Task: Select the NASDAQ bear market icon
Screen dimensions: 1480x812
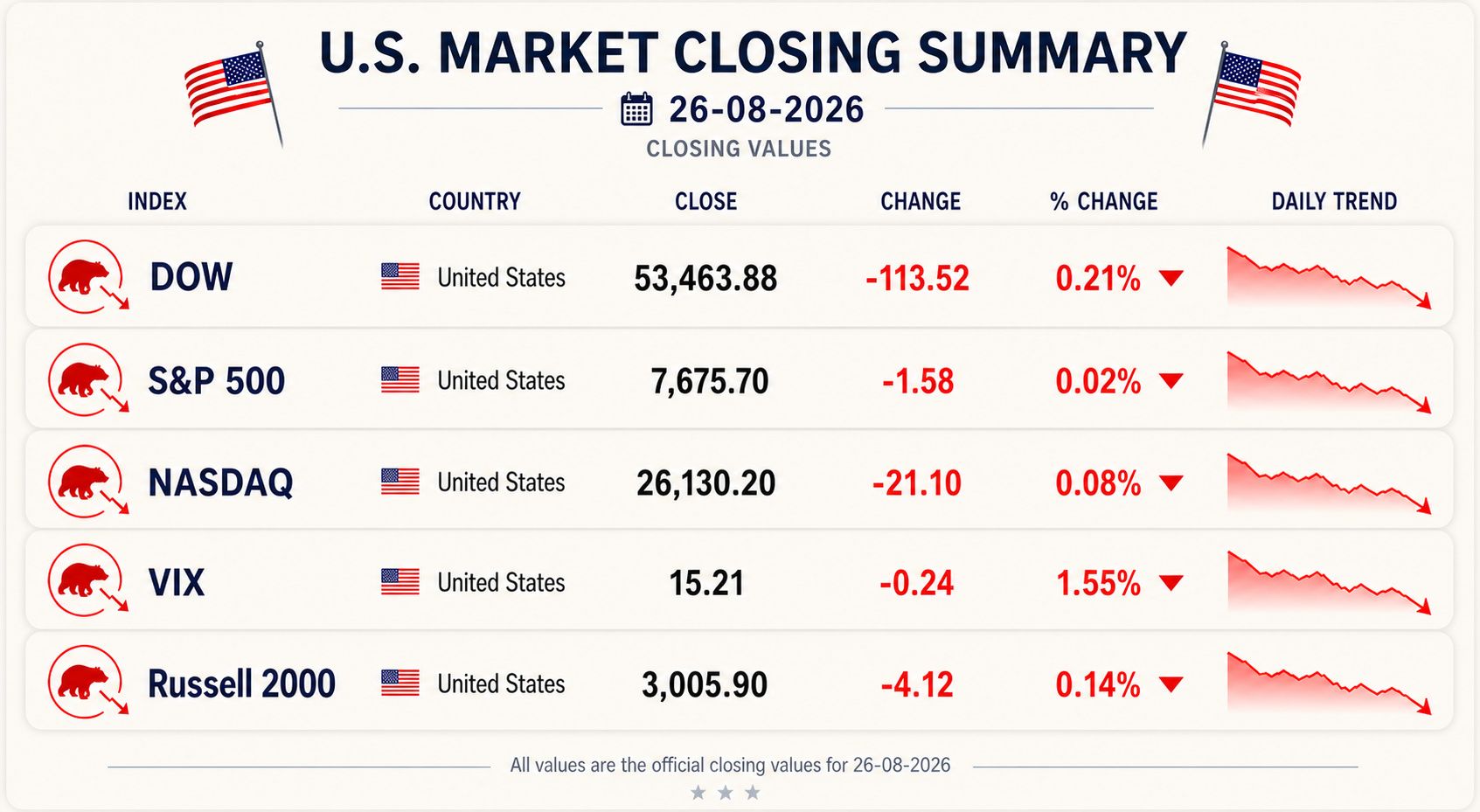Action: click(87, 481)
